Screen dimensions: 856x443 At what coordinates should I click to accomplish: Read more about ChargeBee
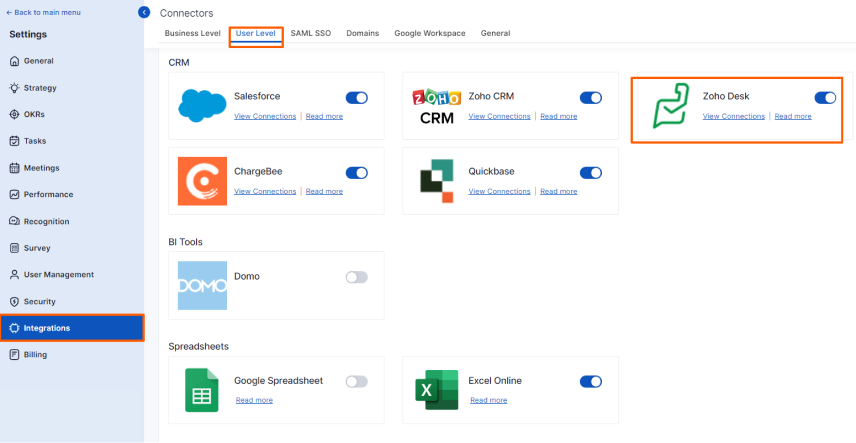(324, 192)
